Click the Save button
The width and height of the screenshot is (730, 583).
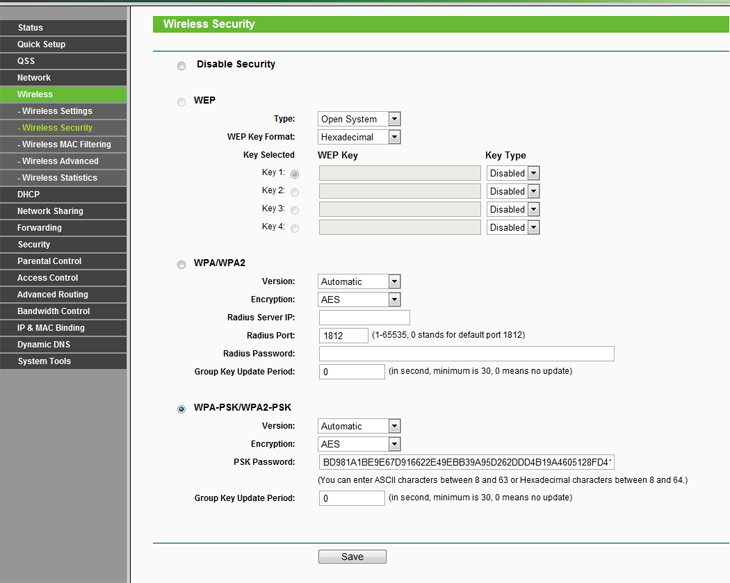click(x=352, y=557)
